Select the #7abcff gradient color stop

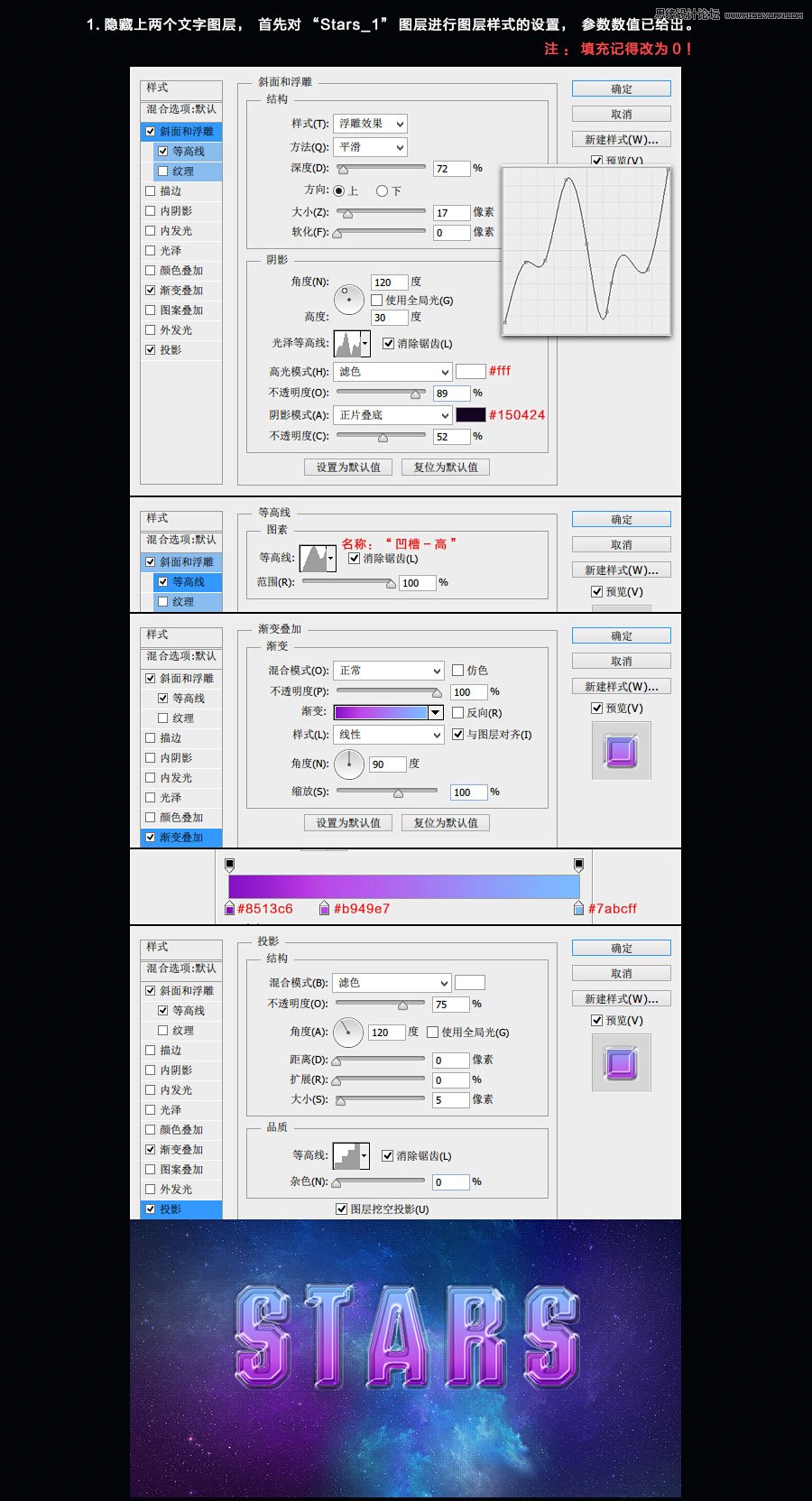coord(578,909)
